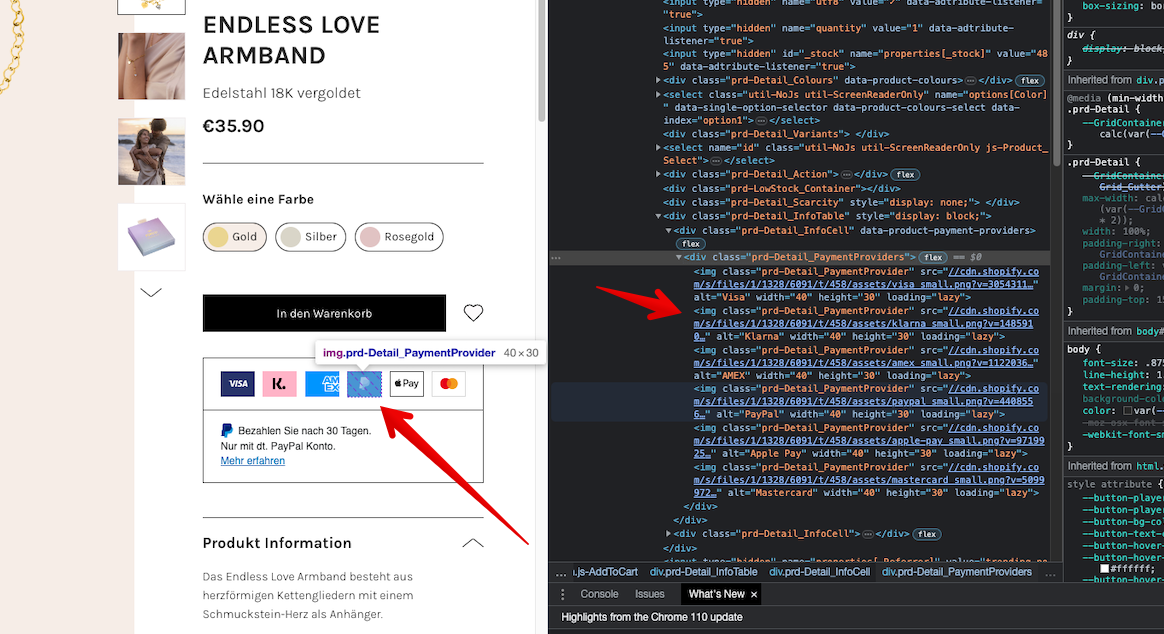The image size is (1164, 634).
Task: Click flex badge on prd-Detail_Colours div
Action: 1030,81
